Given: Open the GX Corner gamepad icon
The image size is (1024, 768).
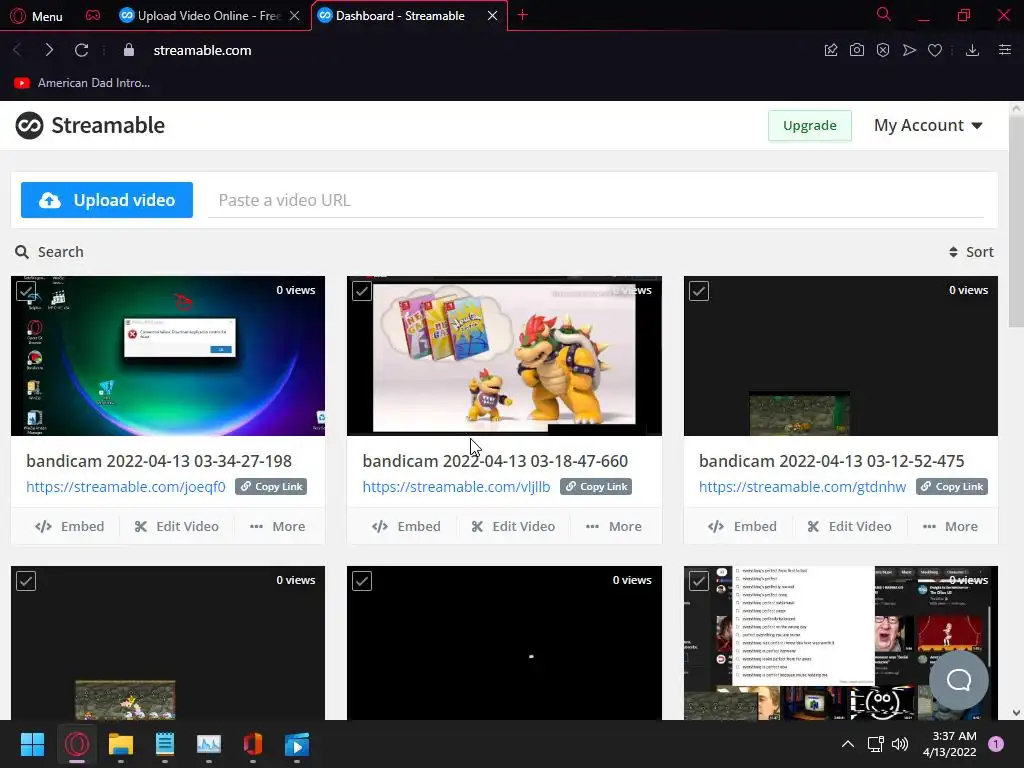Looking at the screenshot, I should [93, 15].
